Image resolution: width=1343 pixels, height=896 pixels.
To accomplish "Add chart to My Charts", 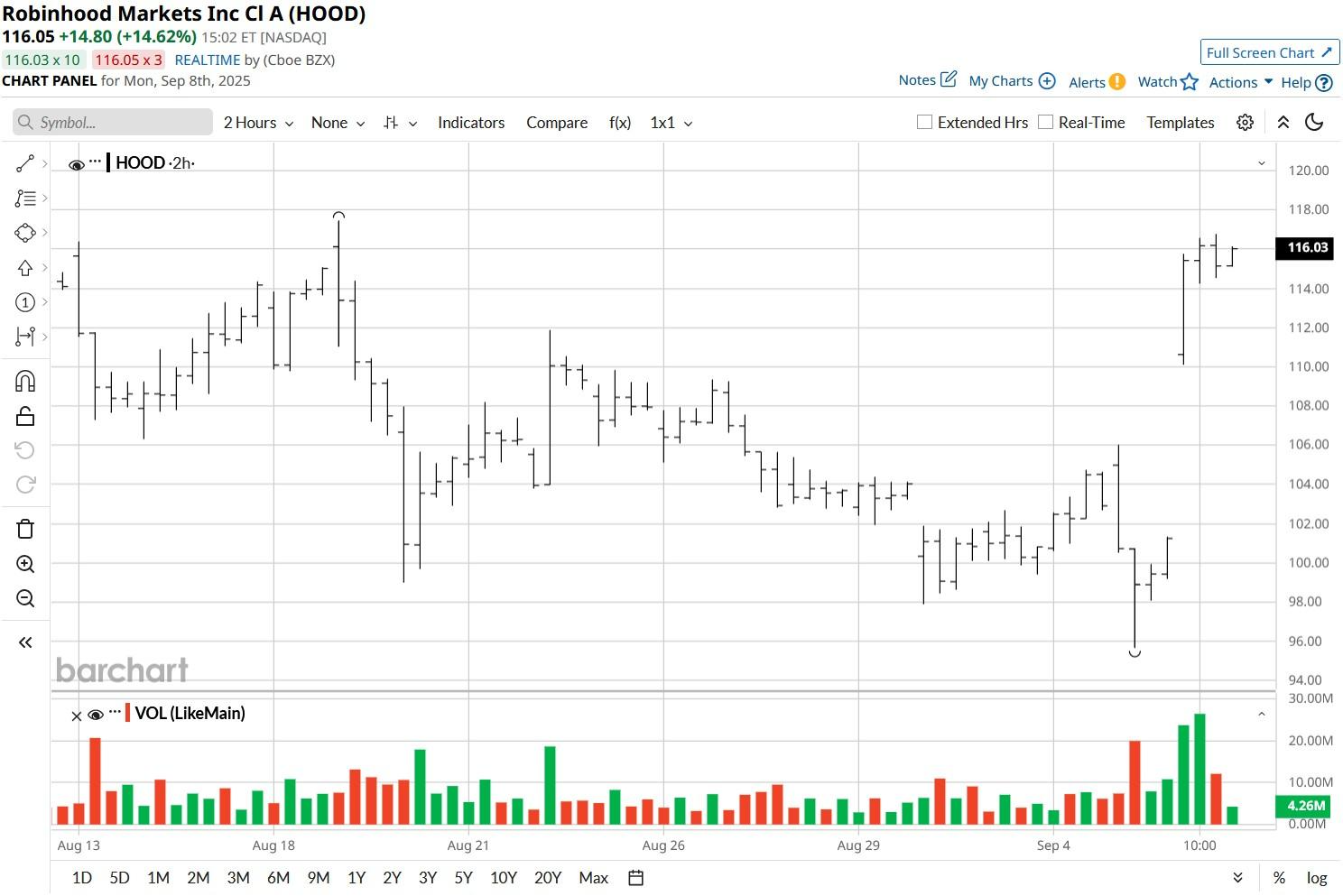I will [x=1012, y=81].
